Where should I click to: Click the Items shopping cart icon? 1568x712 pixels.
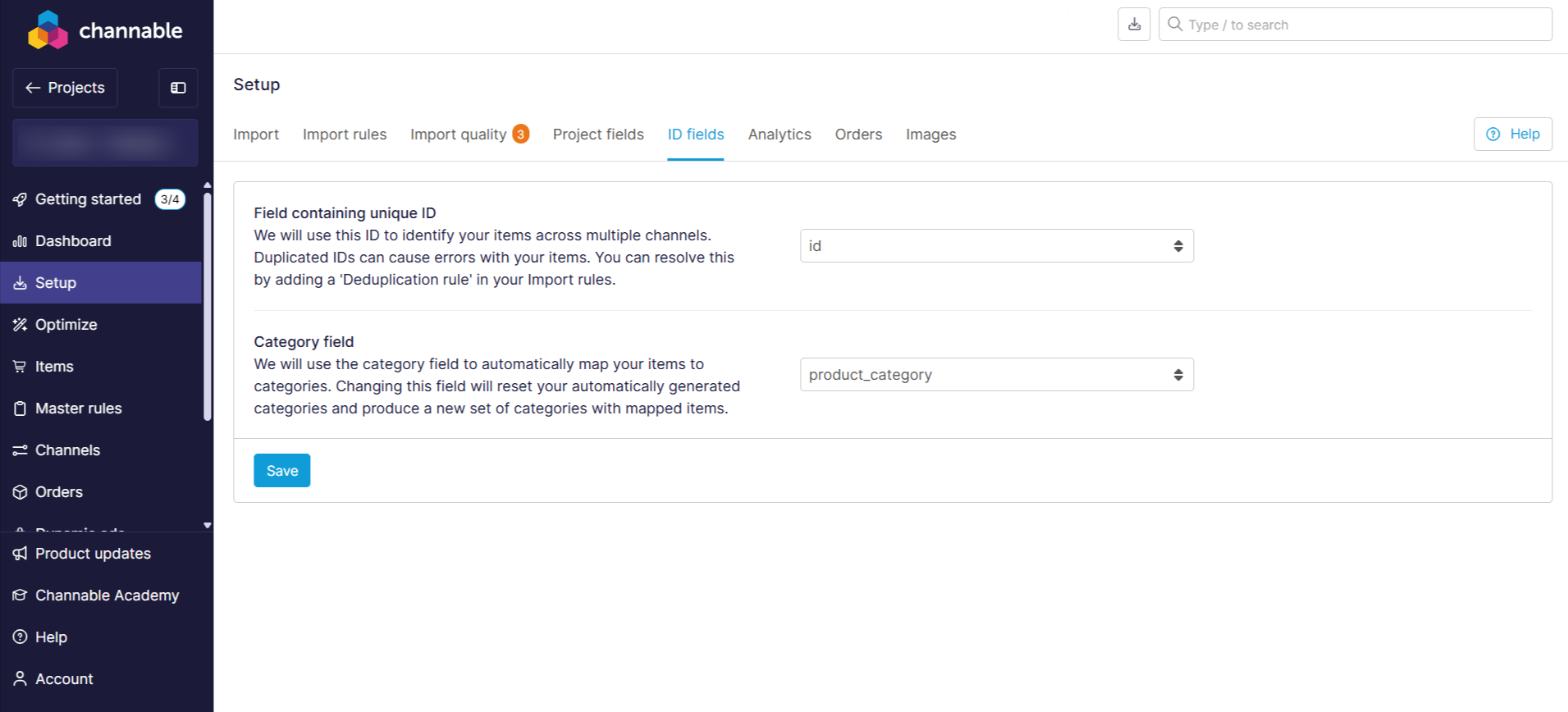coord(20,367)
